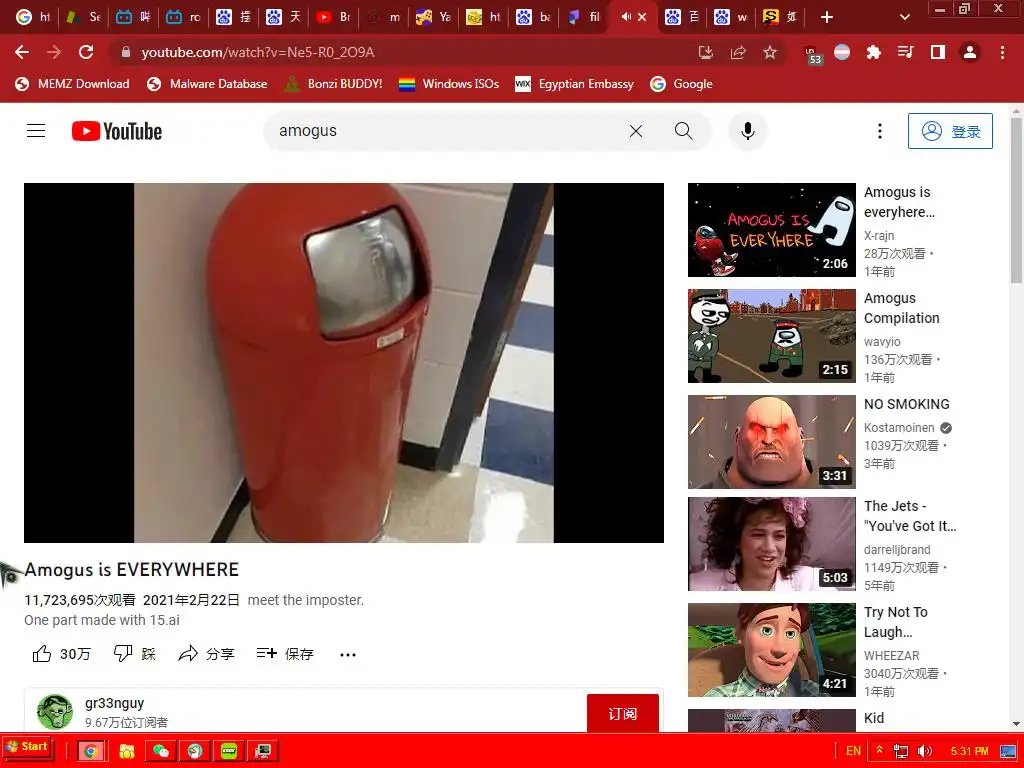The image size is (1024, 768).
Task: Subscribe with the red 订阅 button
Action: point(622,713)
